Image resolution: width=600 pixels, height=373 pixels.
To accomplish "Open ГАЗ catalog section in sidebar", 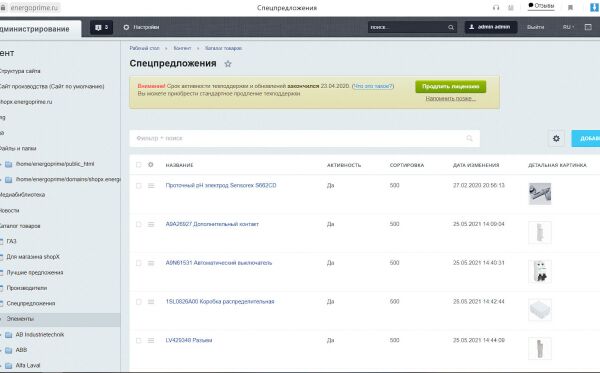I will coord(11,241).
